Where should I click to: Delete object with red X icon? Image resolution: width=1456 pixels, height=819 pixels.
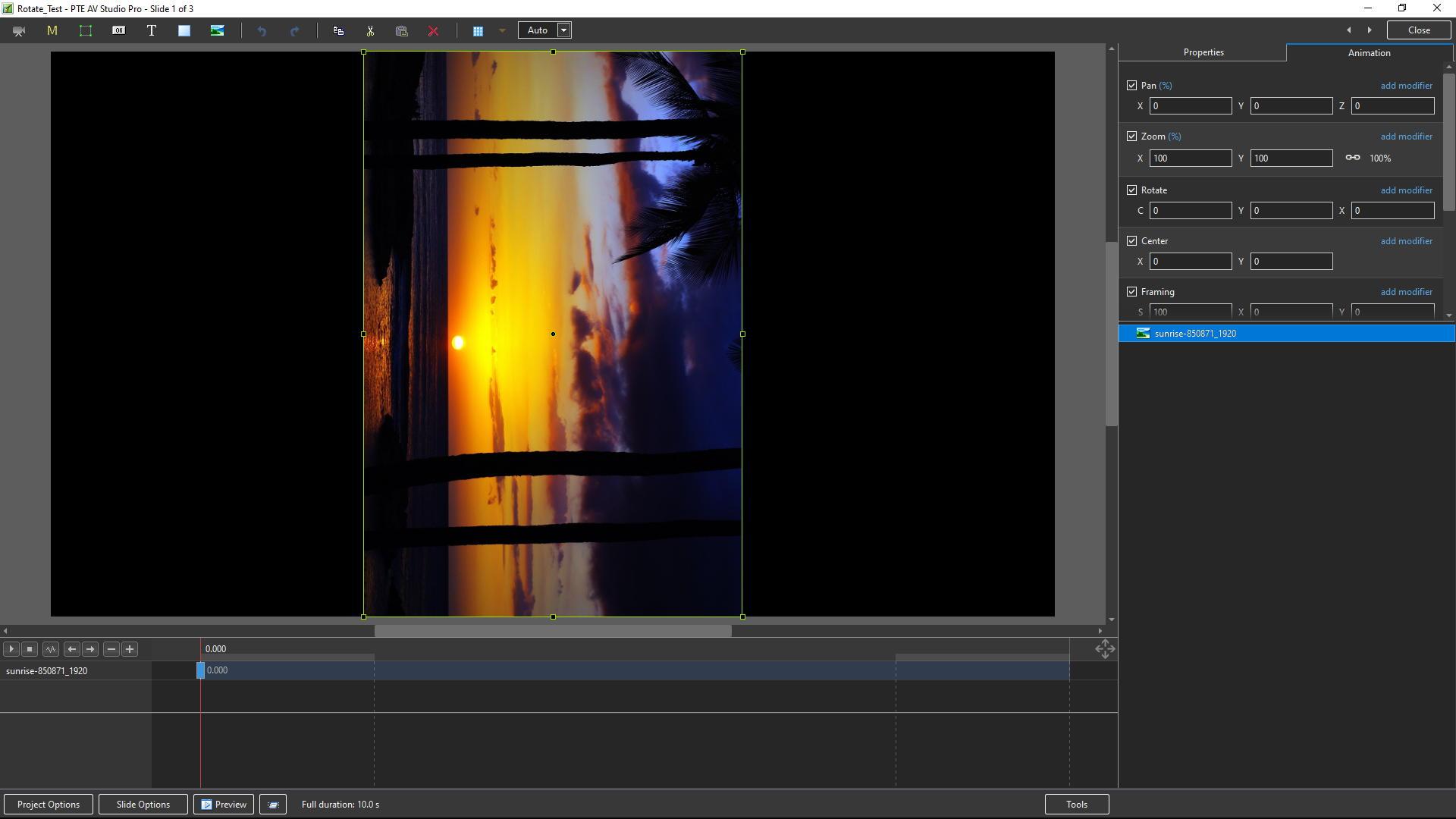[x=433, y=31]
